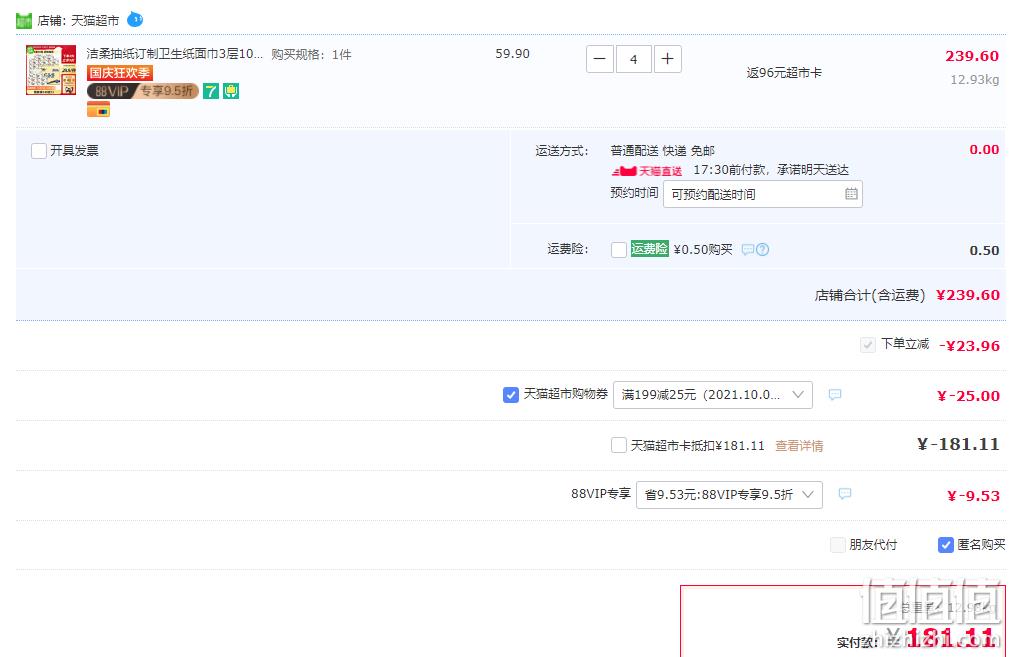The height and width of the screenshot is (657, 1010).
Task: Expand the 满199减25元 coupon dropdown
Action: (712, 395)
